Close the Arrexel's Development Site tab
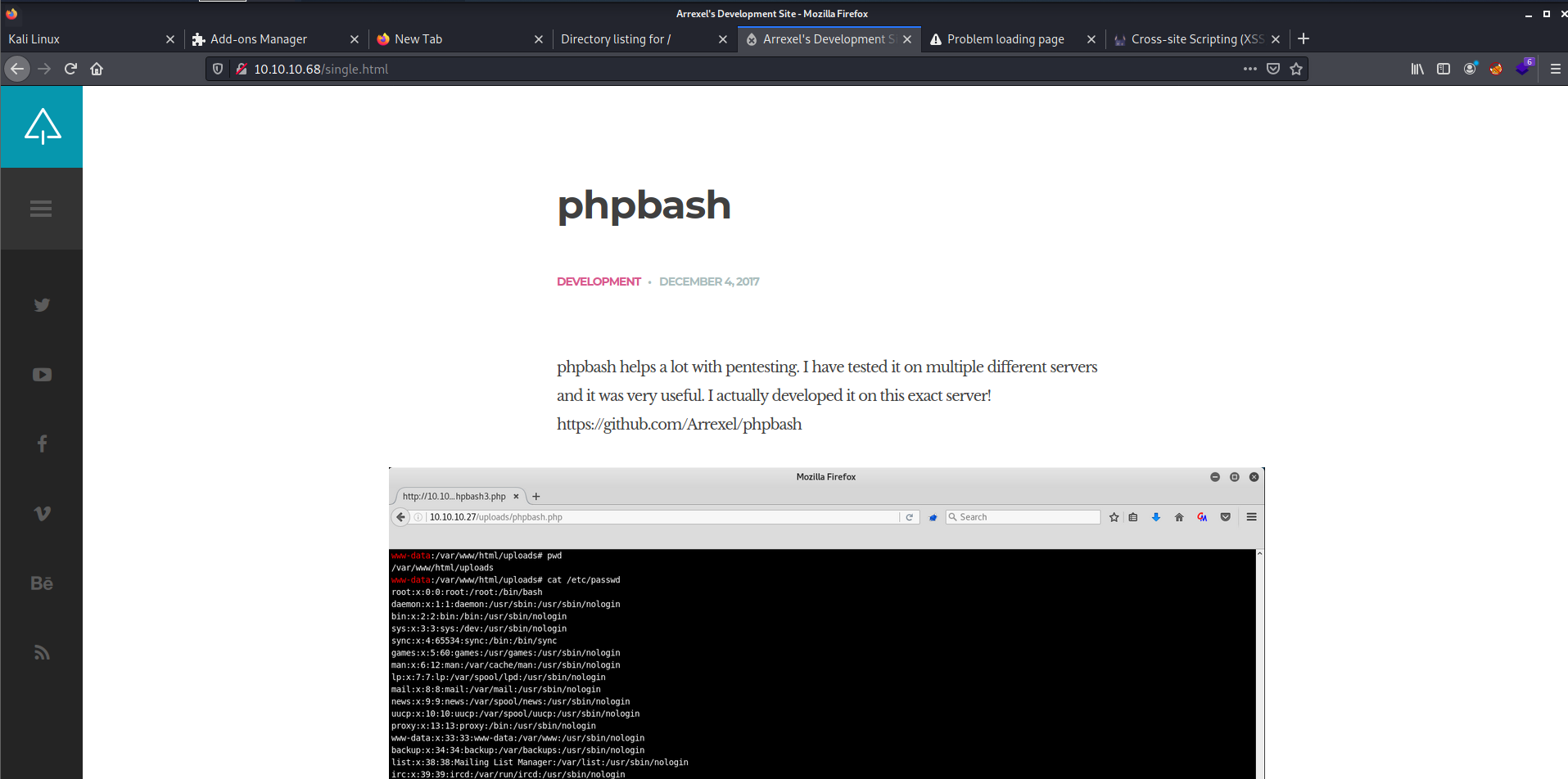Screen dimensions: 1568x779 click(907, 39)
